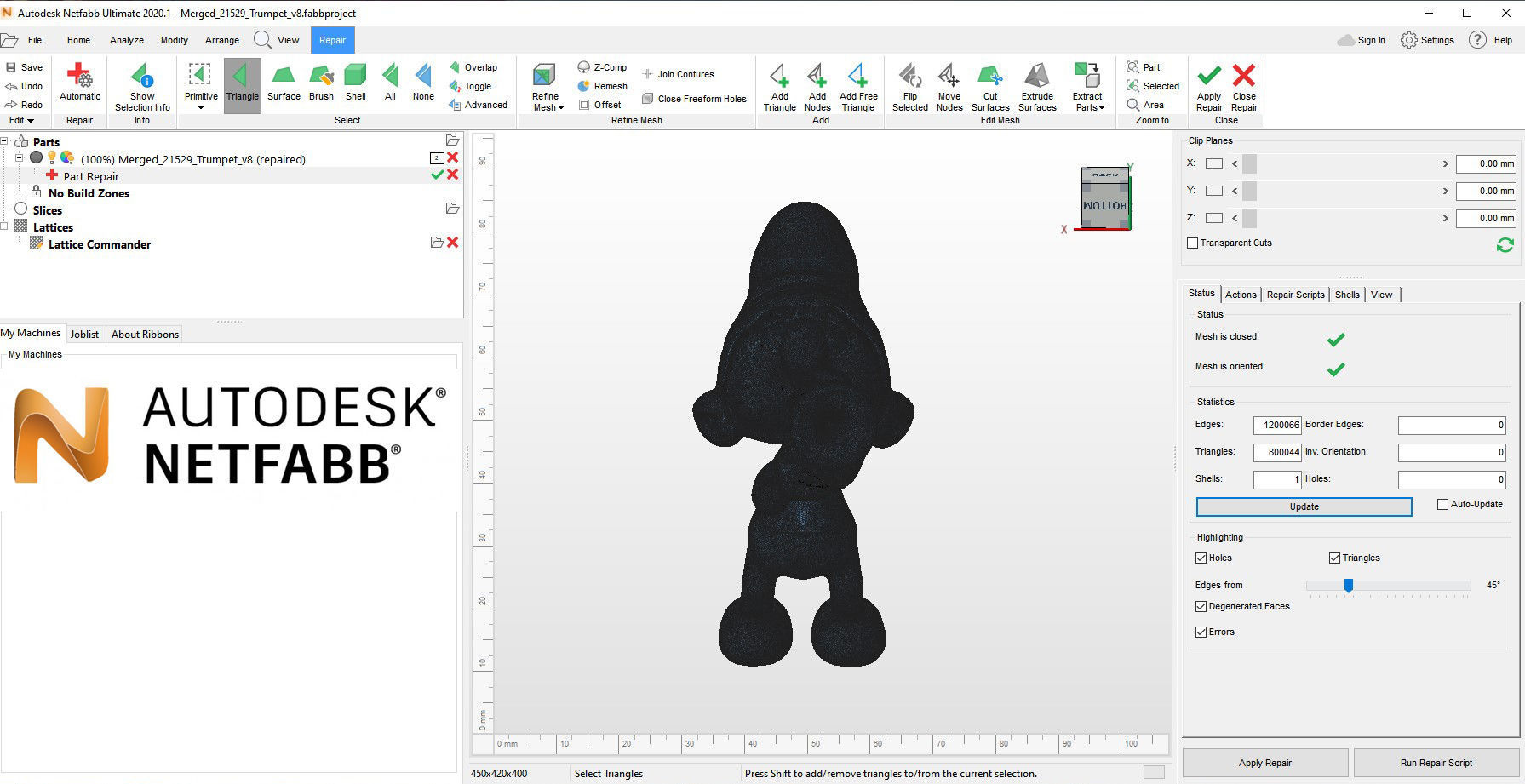Zoom to Selected
1525x784 pixels.
click(1153, 86)
